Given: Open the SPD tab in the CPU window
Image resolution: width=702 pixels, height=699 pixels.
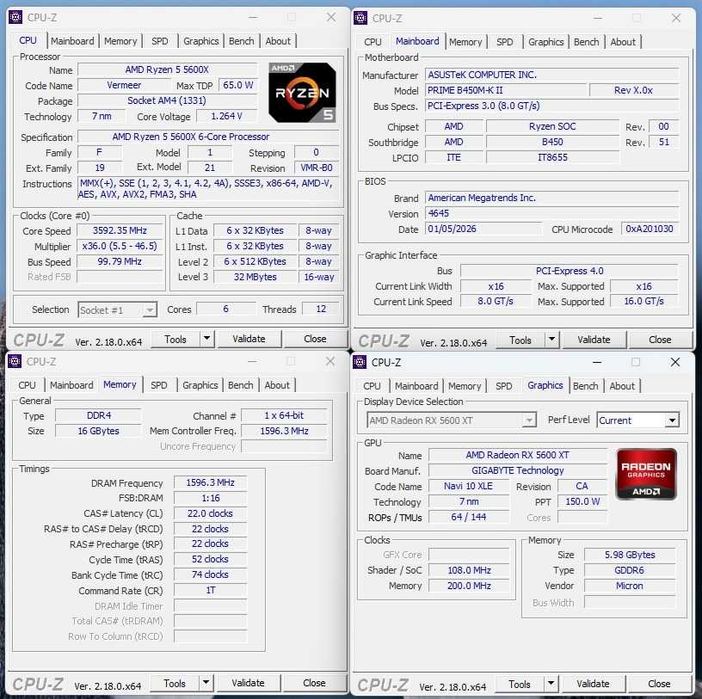Looking at the screenshot, I should pyautogui.click(x=160, y=41).
